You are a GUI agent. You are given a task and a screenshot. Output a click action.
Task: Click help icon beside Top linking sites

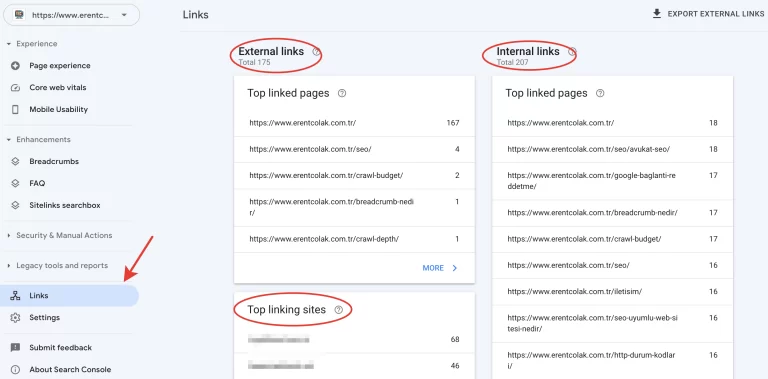coord(338,310)
